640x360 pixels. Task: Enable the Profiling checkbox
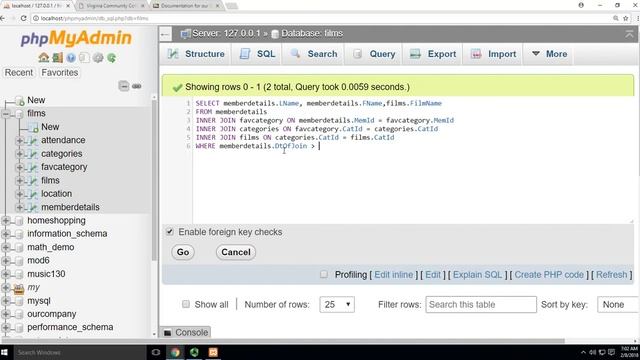tap(324, 274)
